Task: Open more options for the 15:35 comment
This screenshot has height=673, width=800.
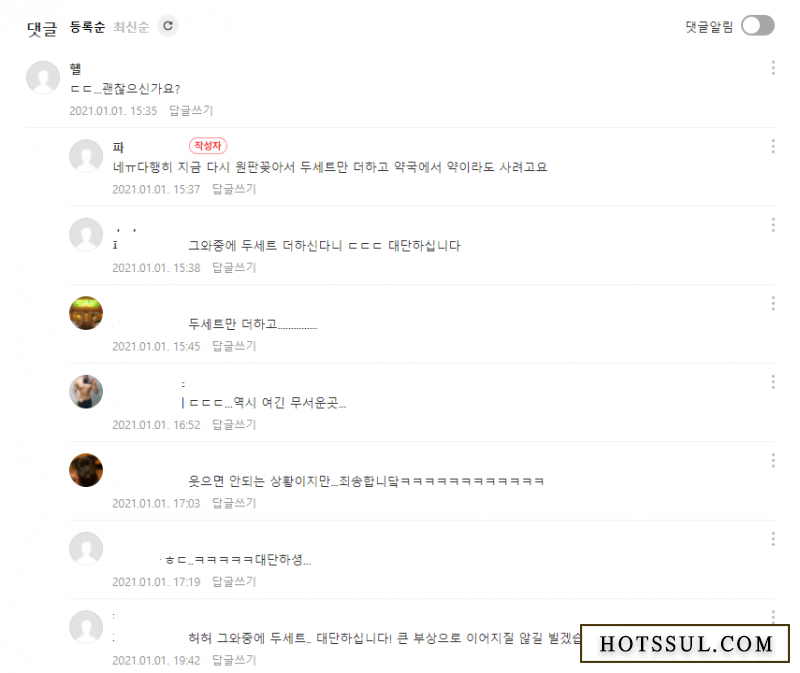Action: tap(773, 68)
